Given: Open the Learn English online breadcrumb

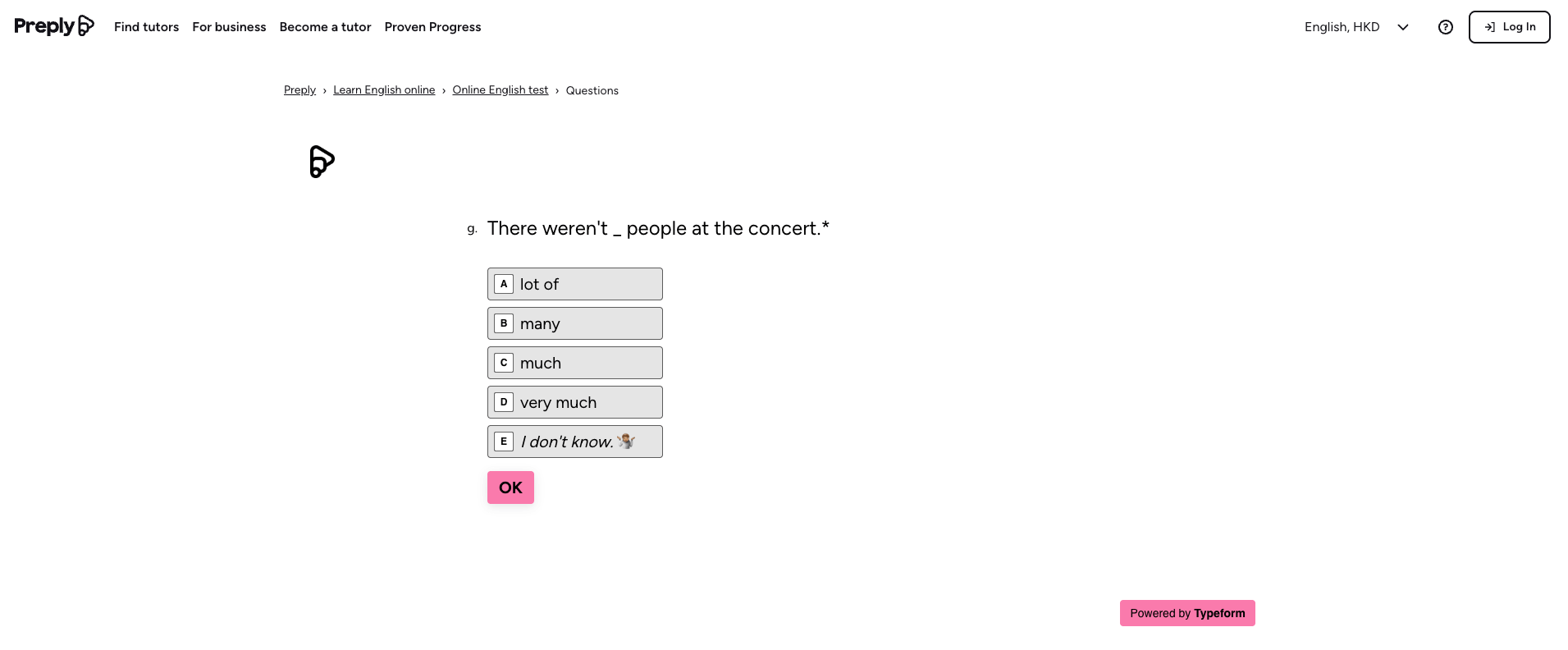Looking at the screenshot, I should 384,90.
